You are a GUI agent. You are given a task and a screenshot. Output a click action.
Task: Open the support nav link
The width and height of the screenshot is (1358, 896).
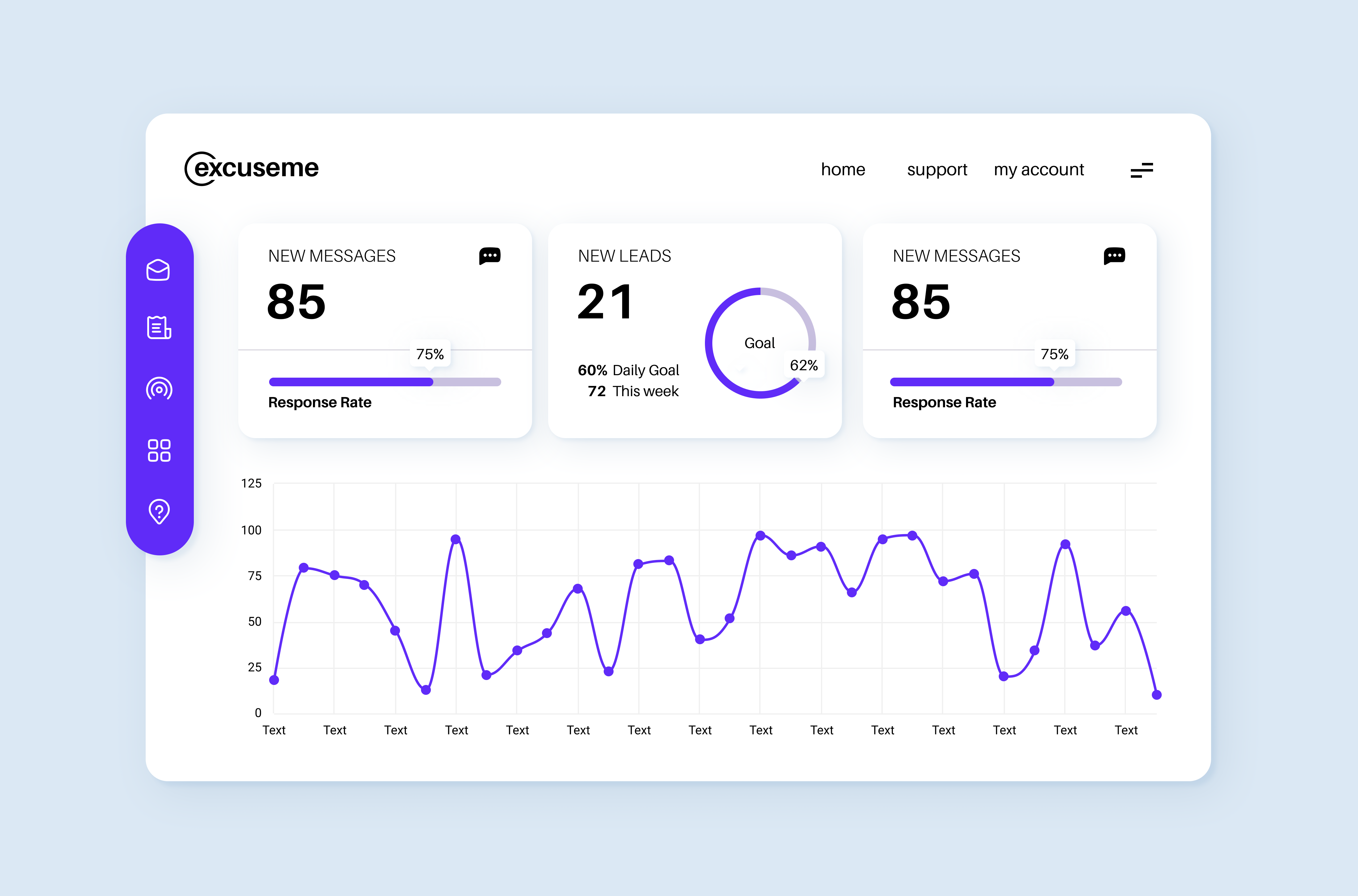937,170
